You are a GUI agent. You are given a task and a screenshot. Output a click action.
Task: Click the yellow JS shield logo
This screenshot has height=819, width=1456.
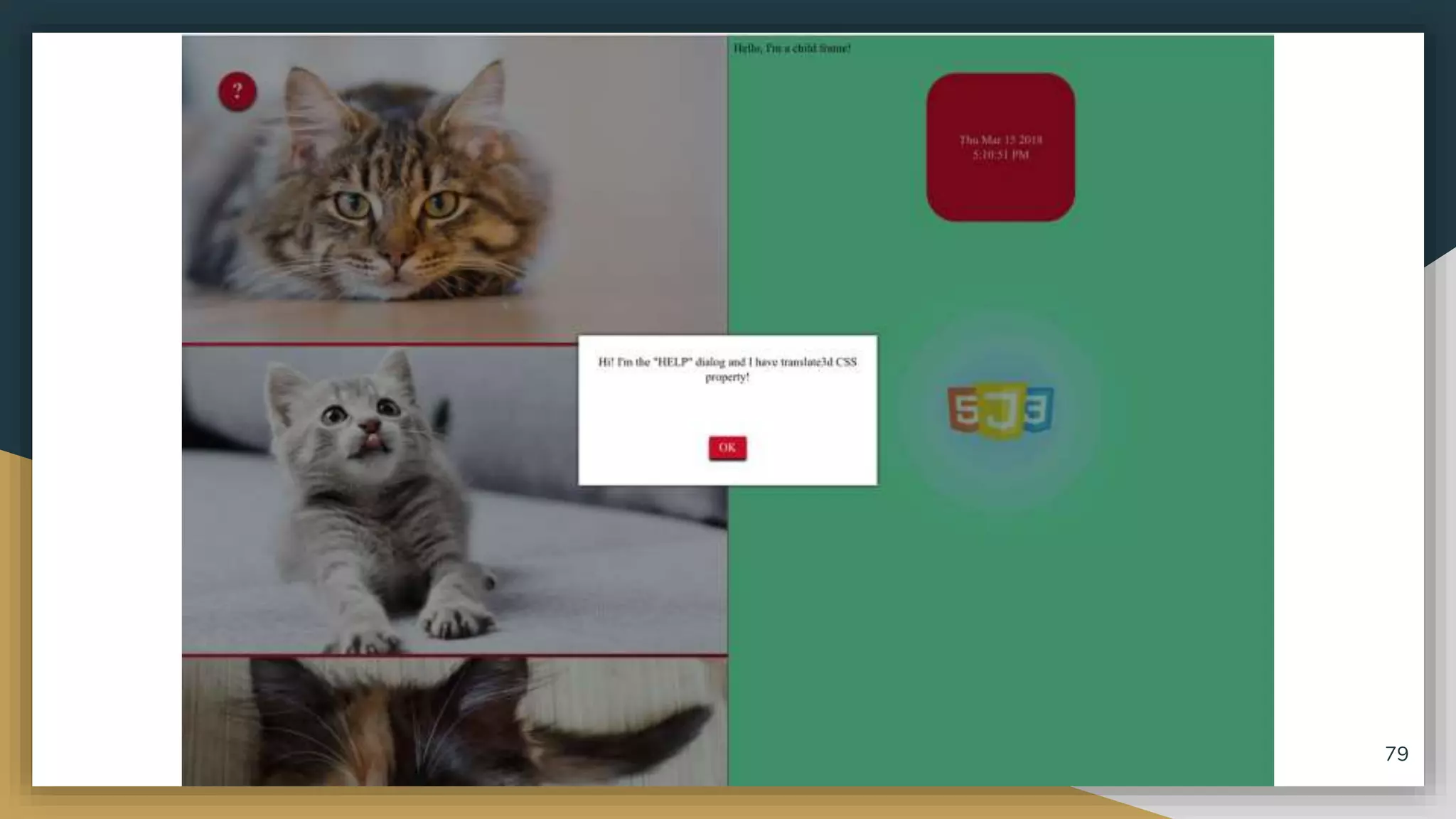point(1000,412)
